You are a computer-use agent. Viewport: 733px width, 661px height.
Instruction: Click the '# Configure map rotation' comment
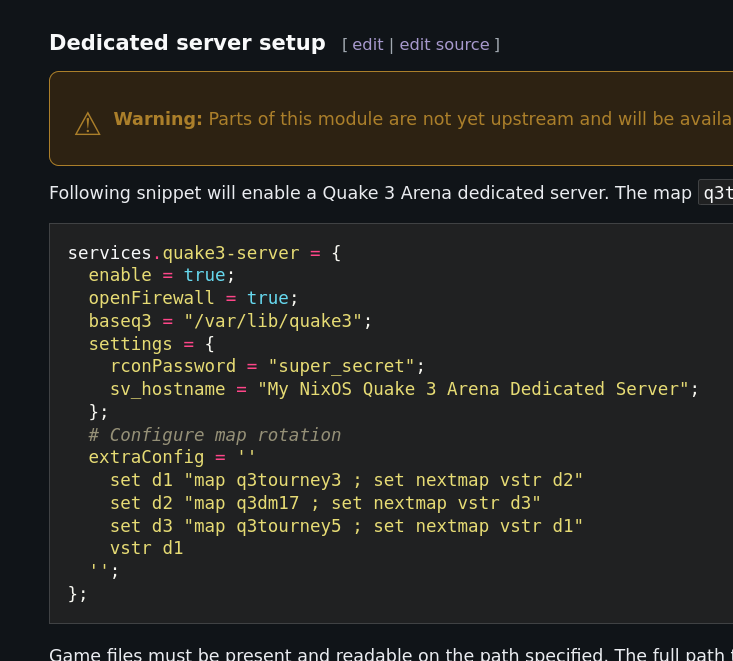[215, 435]
